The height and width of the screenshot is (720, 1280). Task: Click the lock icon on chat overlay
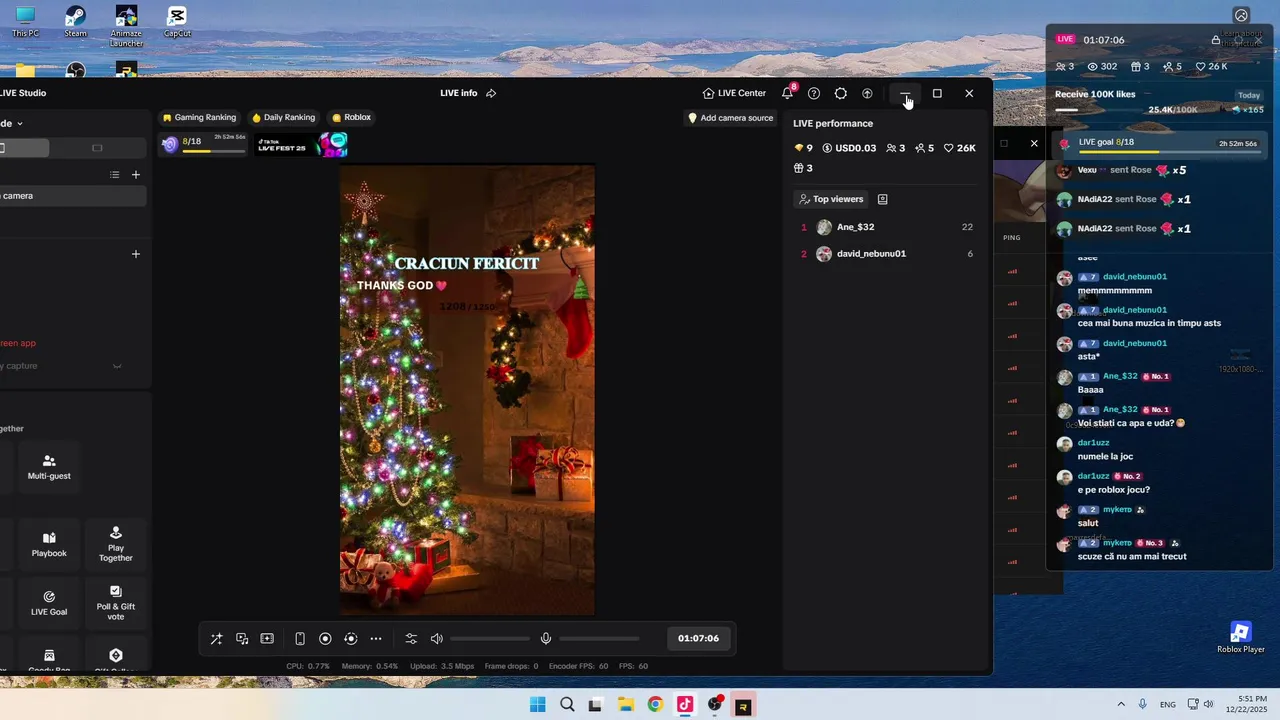coord(1215,40)
